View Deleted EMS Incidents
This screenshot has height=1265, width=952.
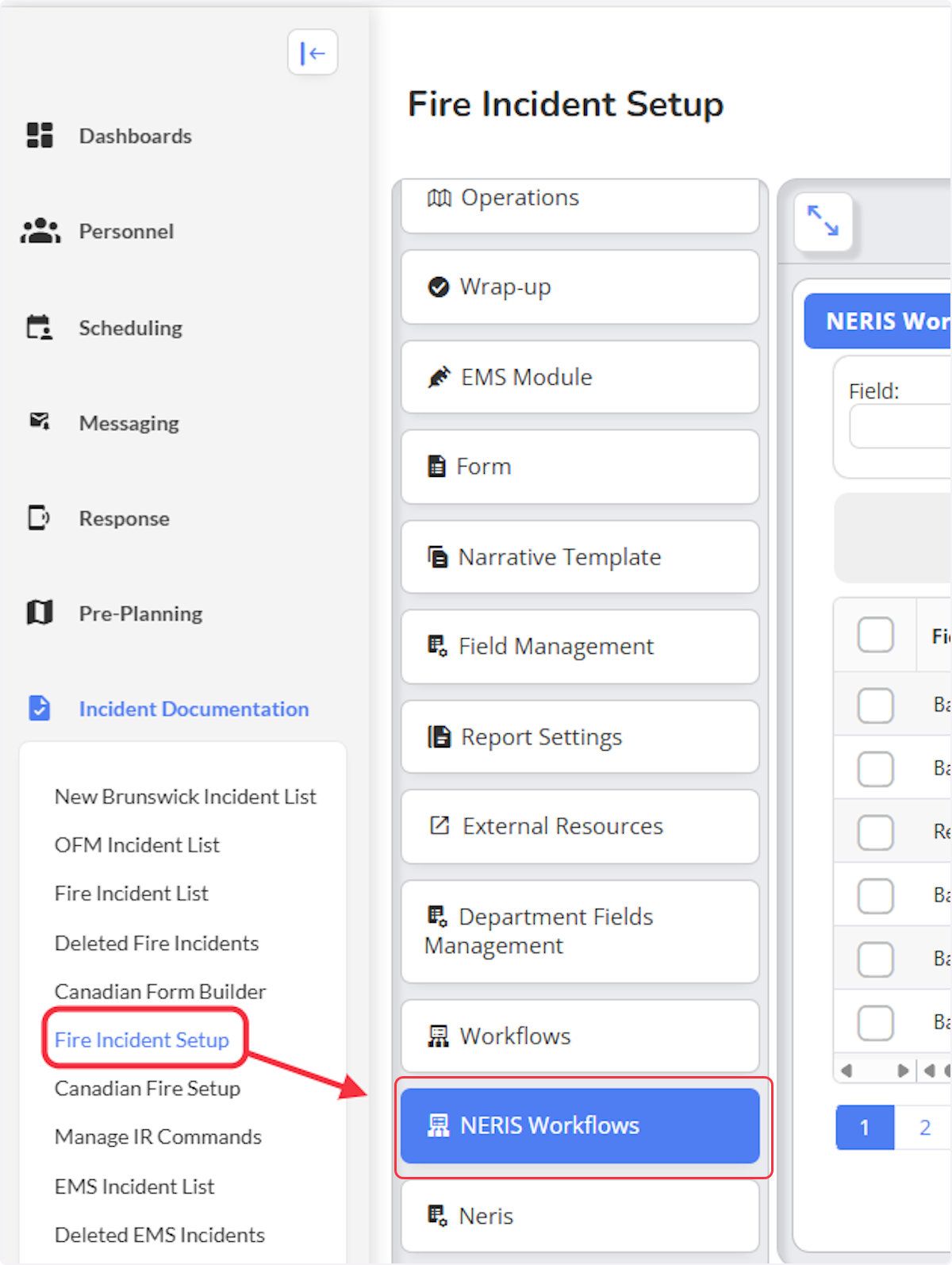pyautogui.click(x=159, y=1235)
